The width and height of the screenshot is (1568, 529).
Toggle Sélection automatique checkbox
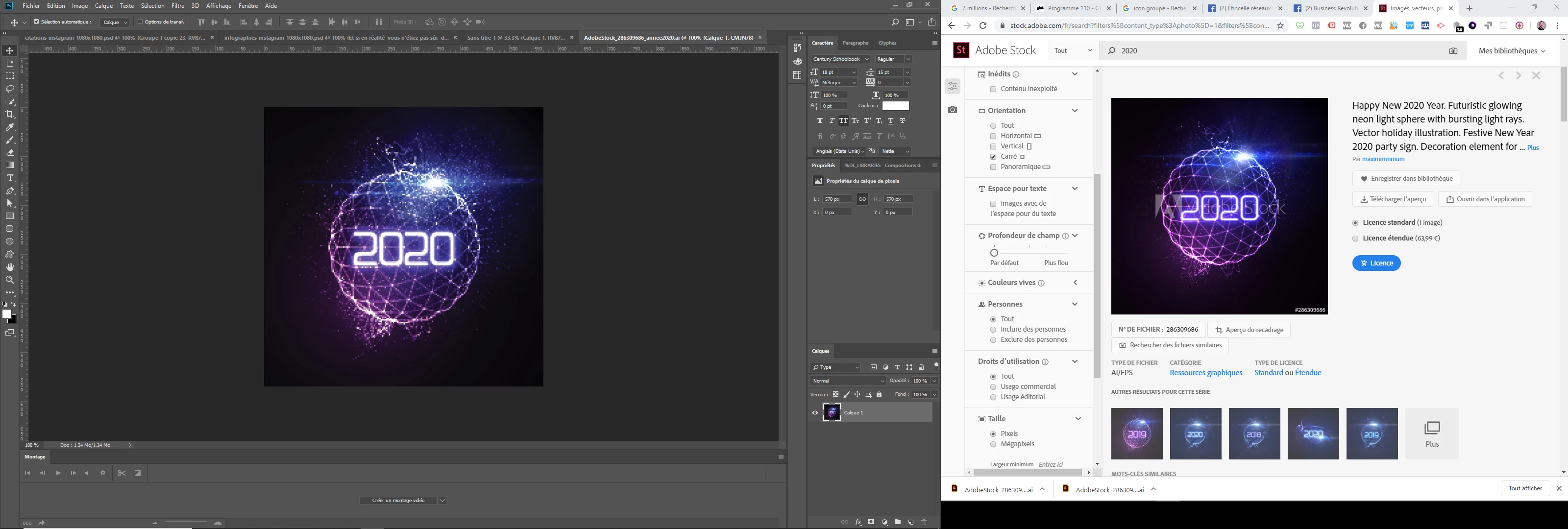coord(37,22)
